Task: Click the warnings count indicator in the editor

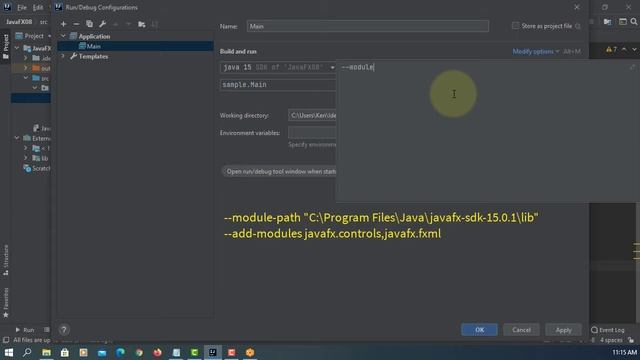Action: coord(611,49)
